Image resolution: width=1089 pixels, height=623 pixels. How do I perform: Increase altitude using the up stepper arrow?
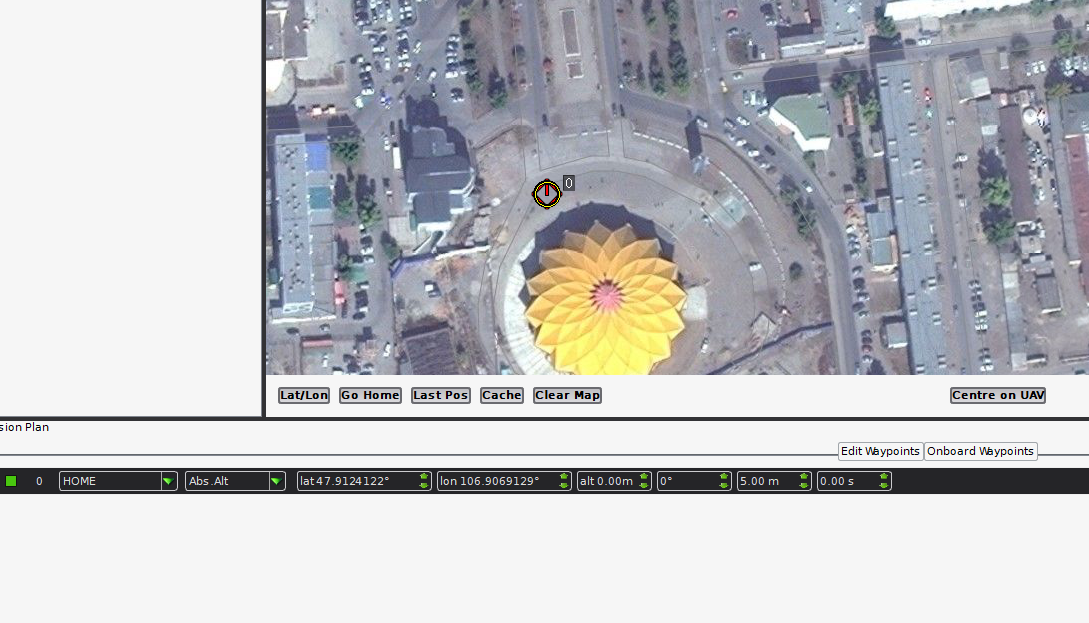coord(644,476)
